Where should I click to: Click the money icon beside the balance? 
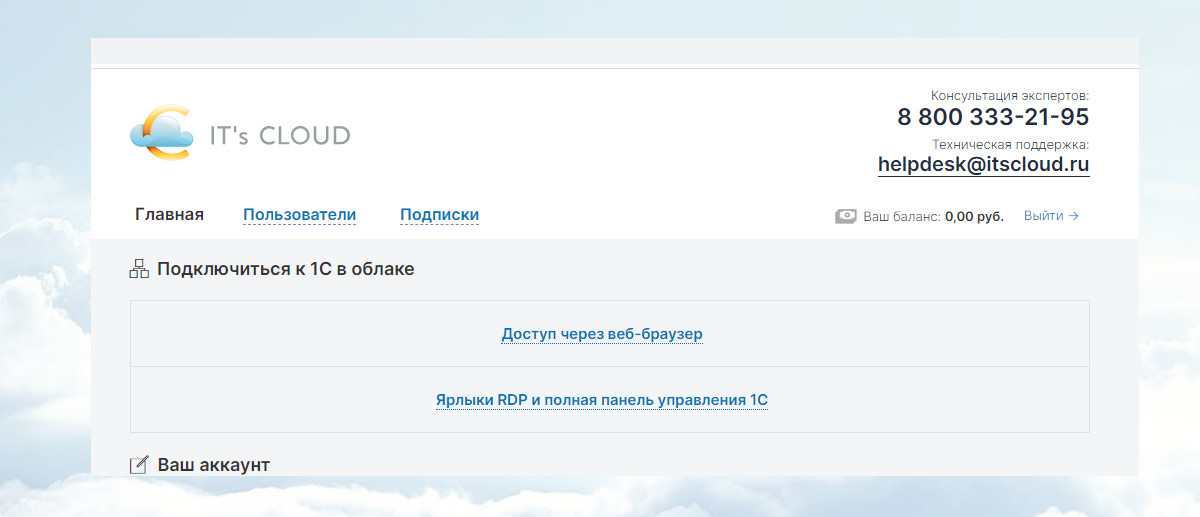(x=845, y=216)
